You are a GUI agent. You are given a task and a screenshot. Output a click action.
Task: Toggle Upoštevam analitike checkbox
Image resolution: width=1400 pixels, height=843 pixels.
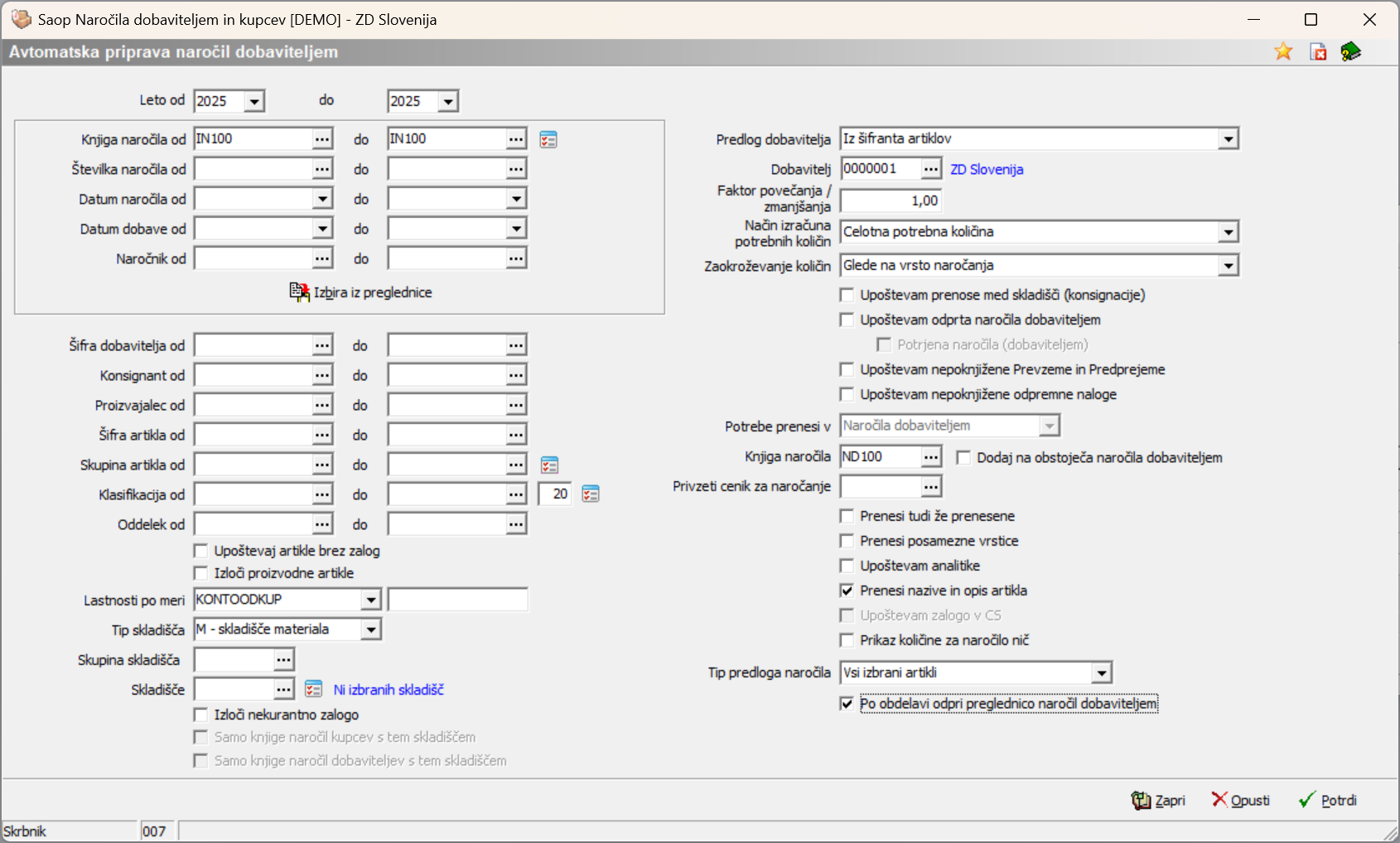[847, 566]
